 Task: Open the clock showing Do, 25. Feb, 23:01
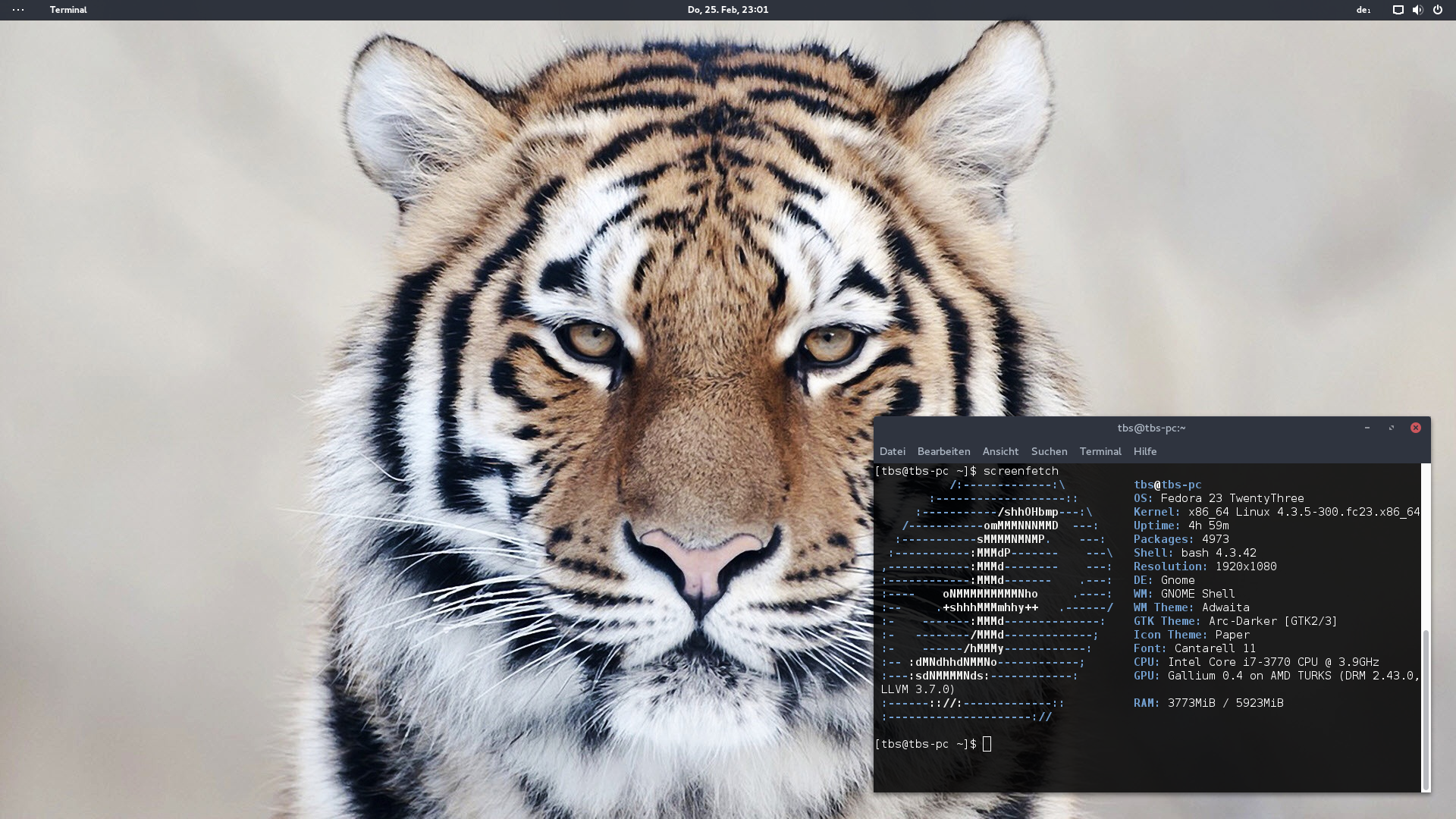(728, 10)
